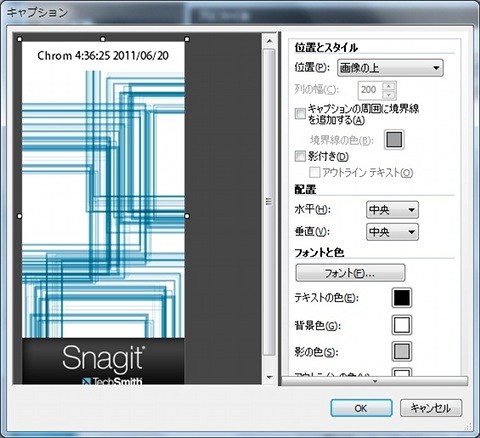The image size is (480, 438).
Task: Toggle the 影付き checkbox
Action: tap(300, 156)
